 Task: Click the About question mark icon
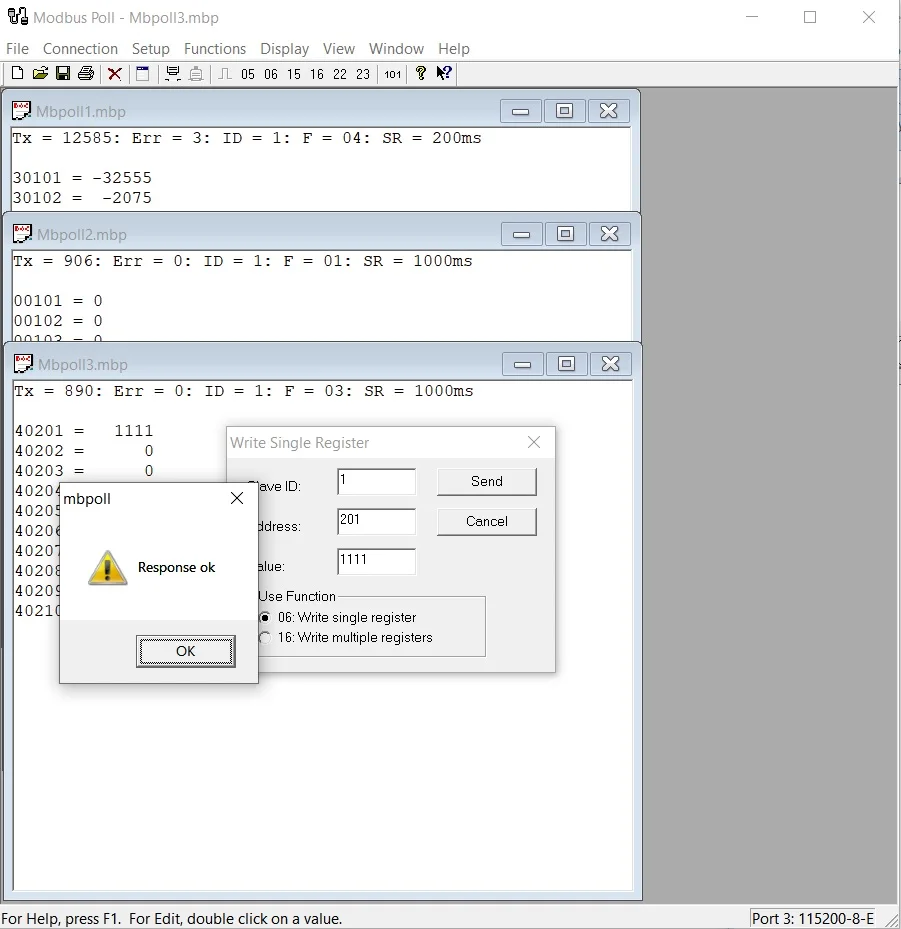[421, 73]
